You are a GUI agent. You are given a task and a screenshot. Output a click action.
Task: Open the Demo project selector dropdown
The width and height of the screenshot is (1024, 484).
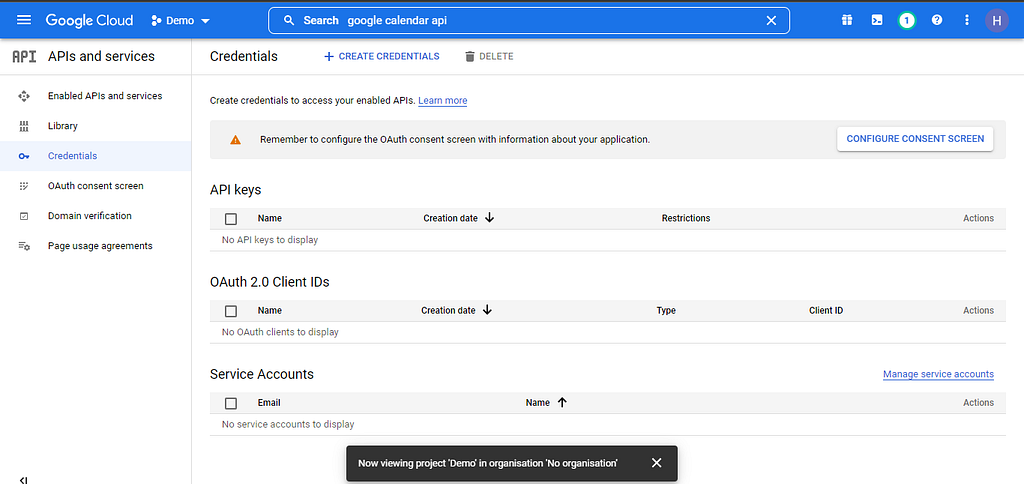[x=181, y=20]
